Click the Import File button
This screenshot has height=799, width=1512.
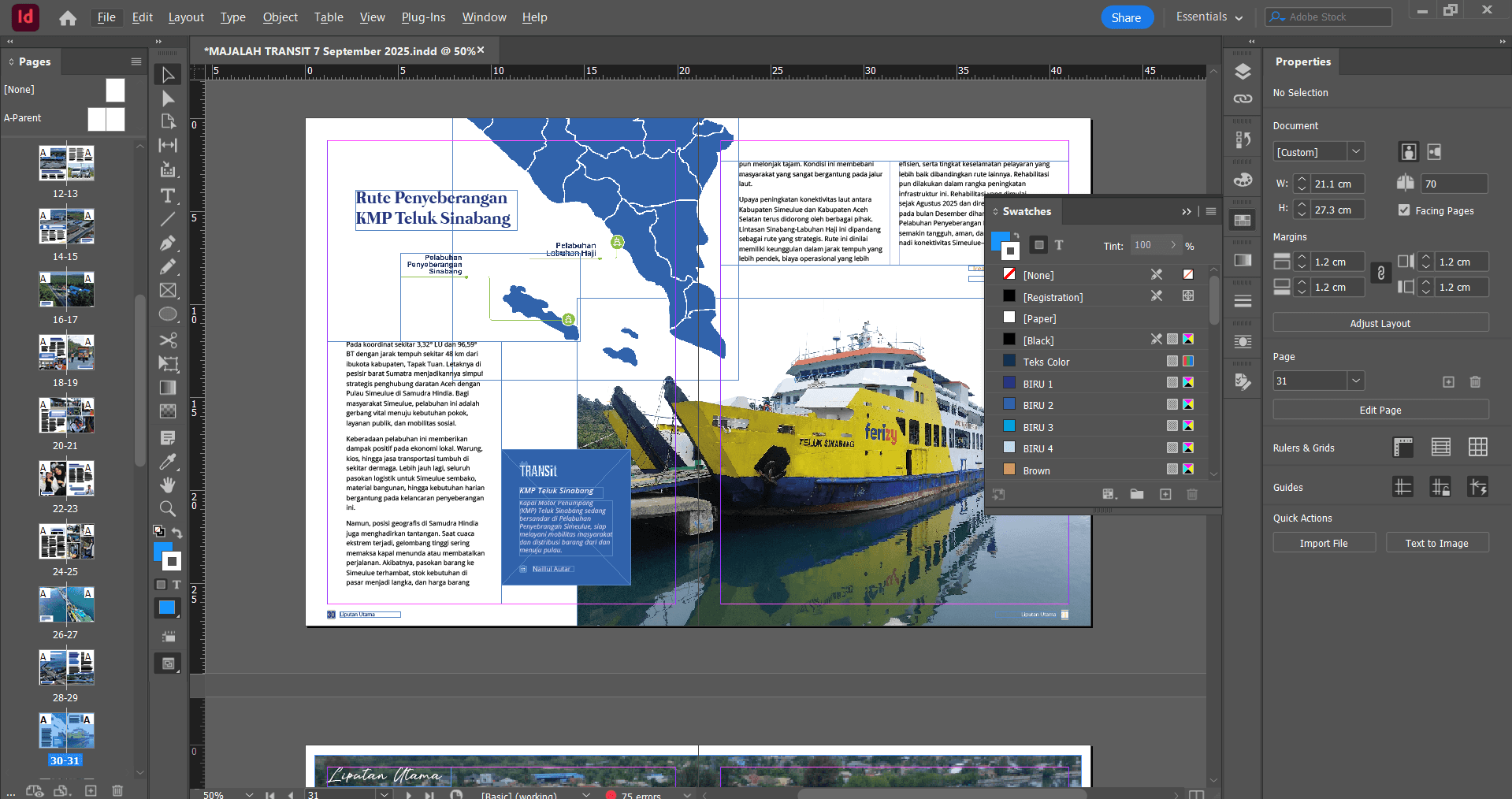(1324, 543)
